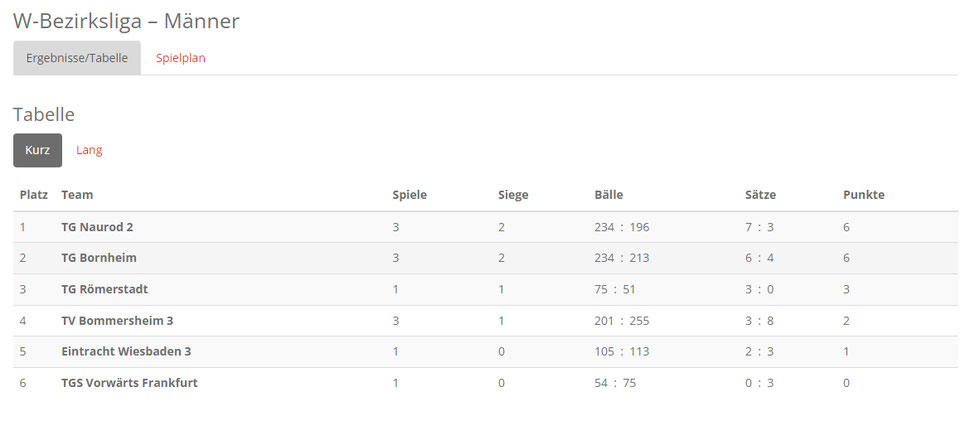Open the Spielplan tab
This screenshot has width=960, height=421.
click(x=181, y=58)
